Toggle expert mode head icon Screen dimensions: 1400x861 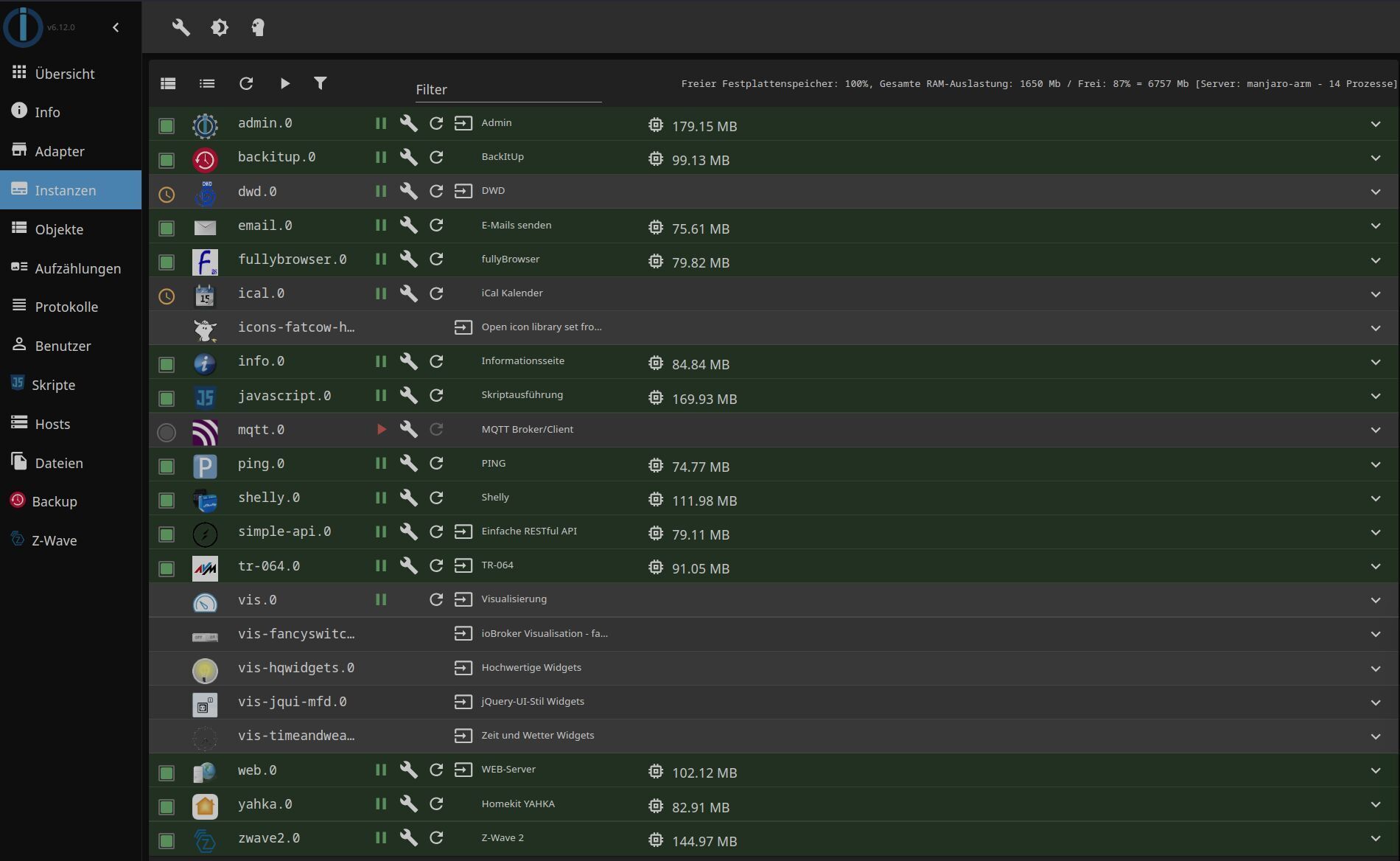point(258,28)
